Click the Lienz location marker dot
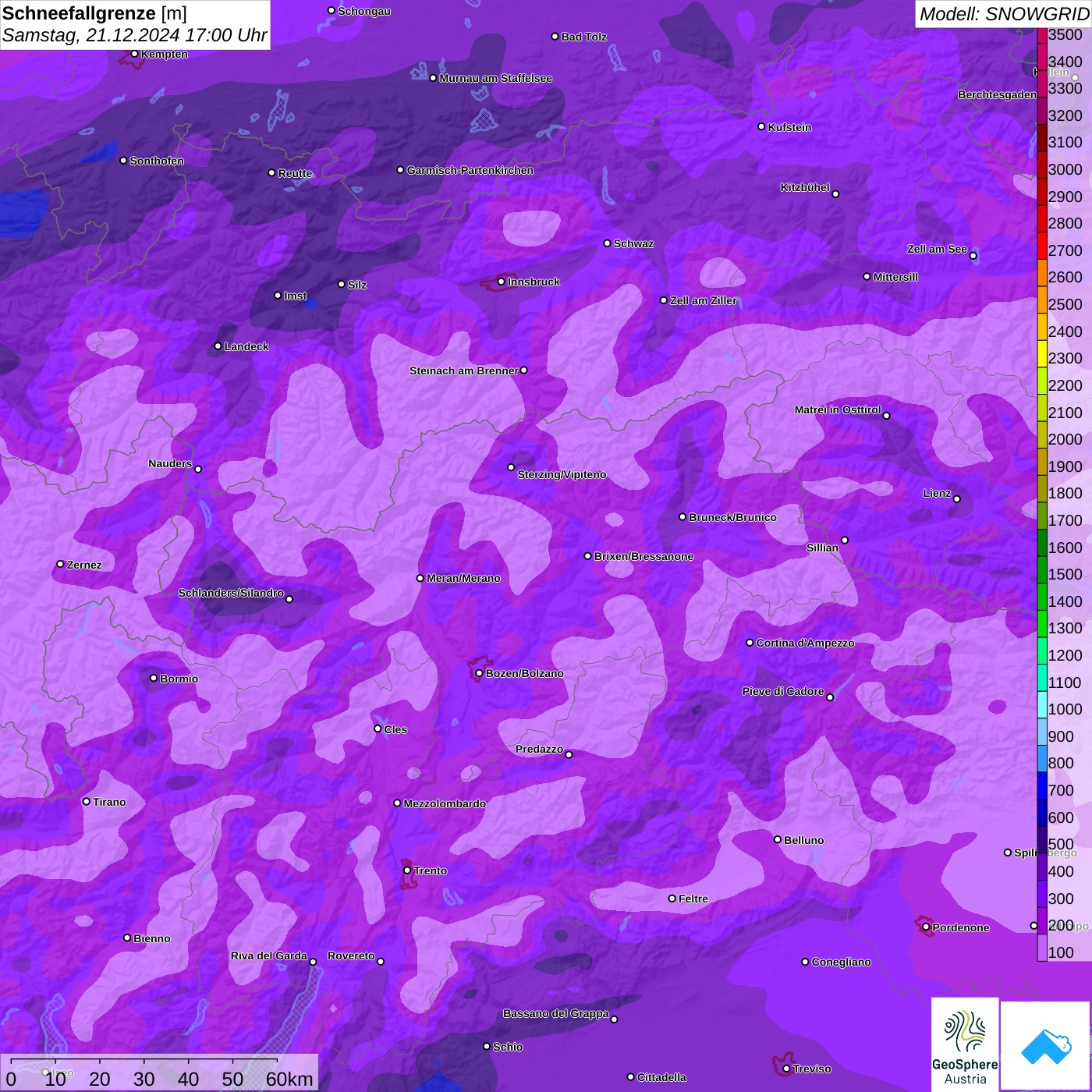This screenshot has width=1092, height=1092. 957,499
